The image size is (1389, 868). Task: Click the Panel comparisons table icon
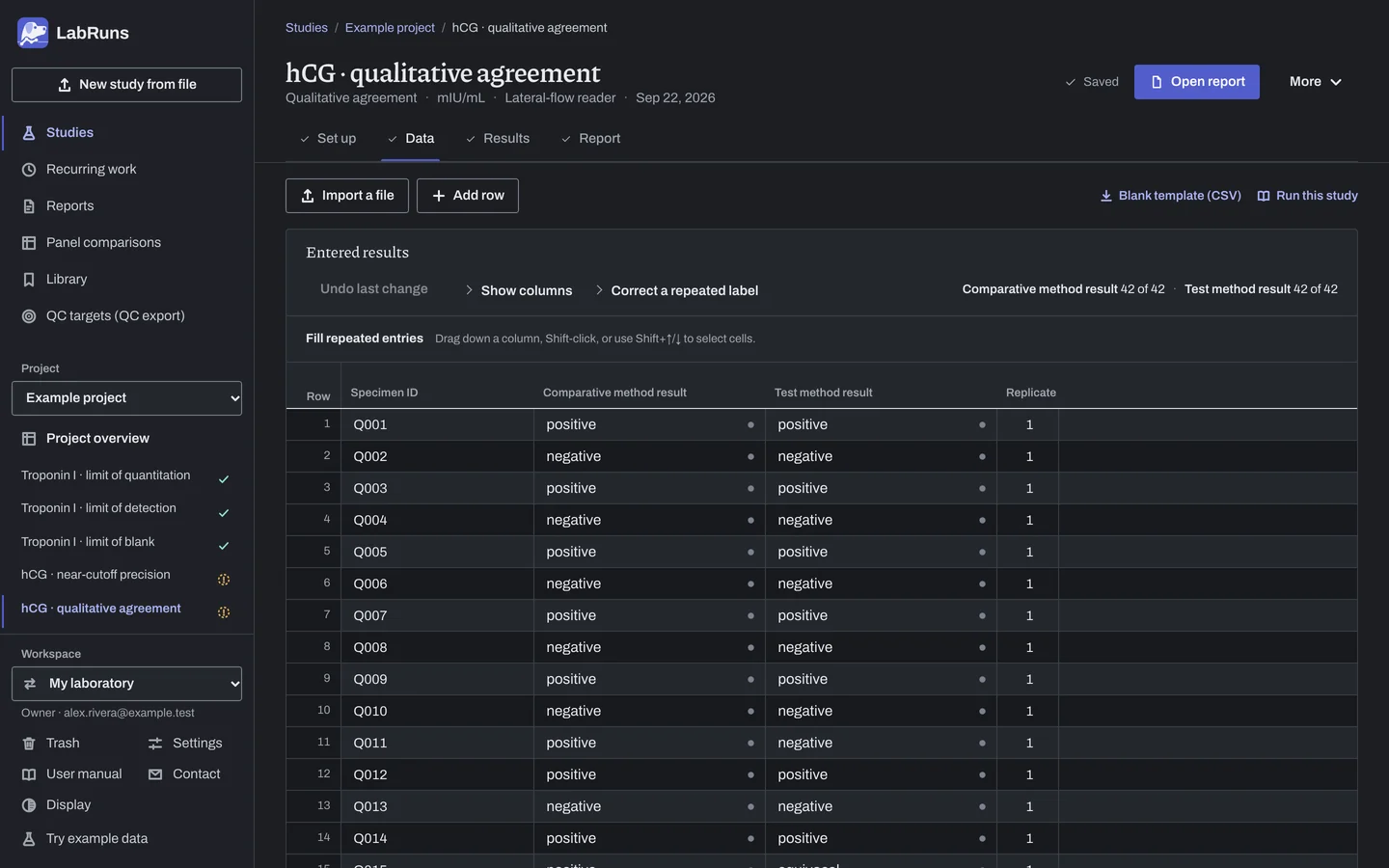(29, 243)
